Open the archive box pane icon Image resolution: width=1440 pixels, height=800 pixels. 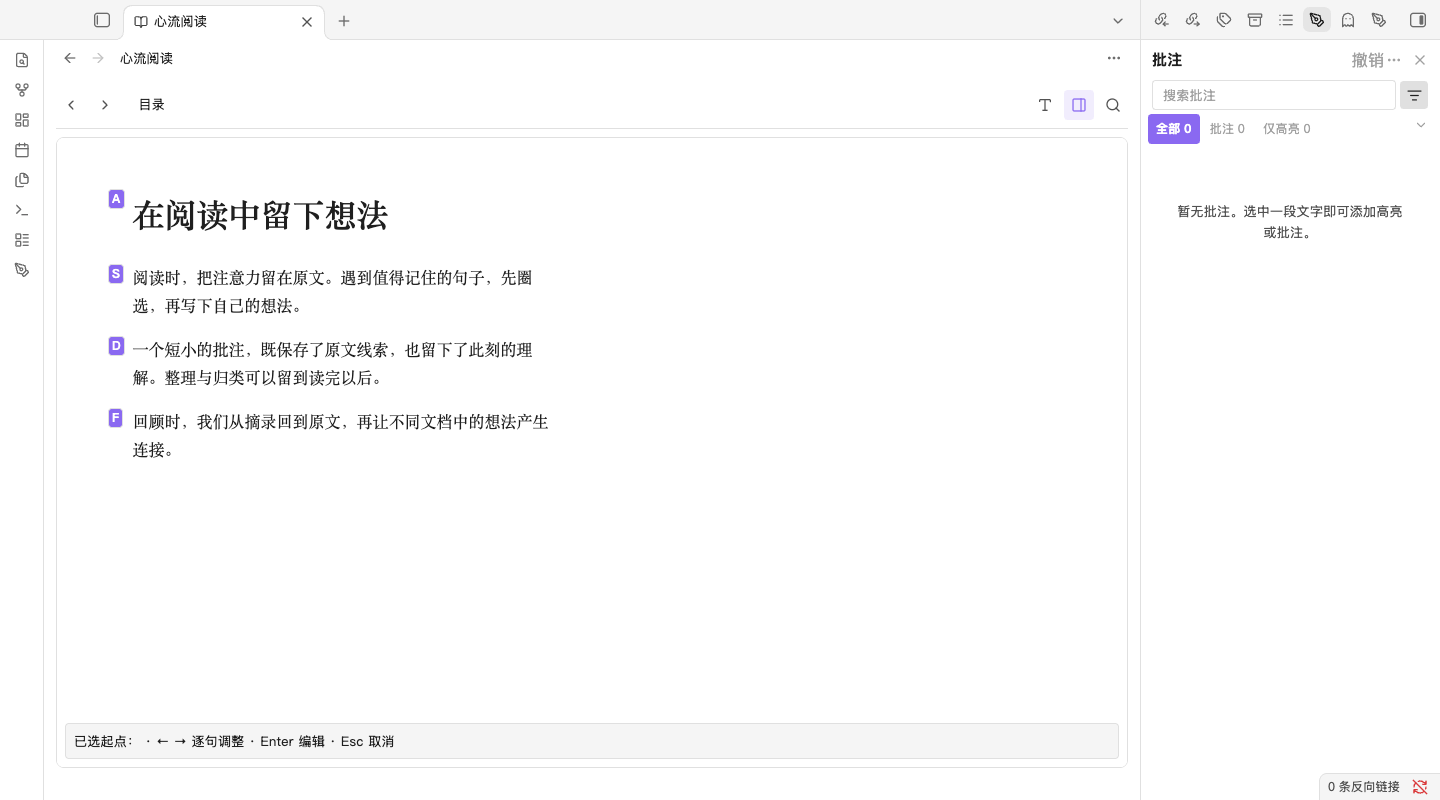tap(1255, 20)
